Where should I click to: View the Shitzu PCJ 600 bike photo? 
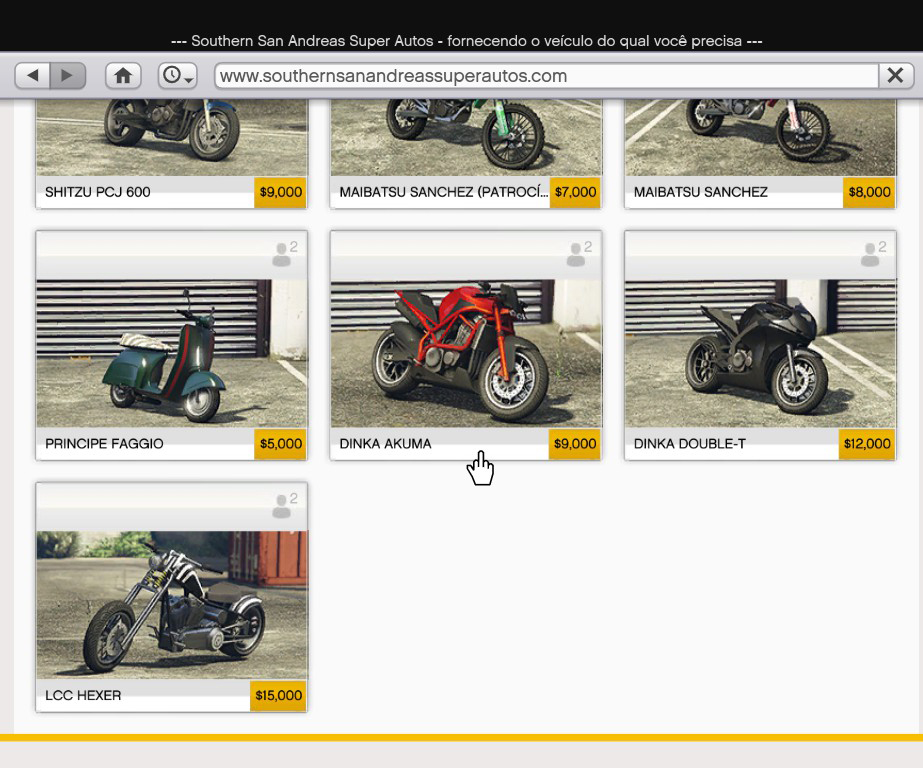pyautogui.click(x=172, y=138)
